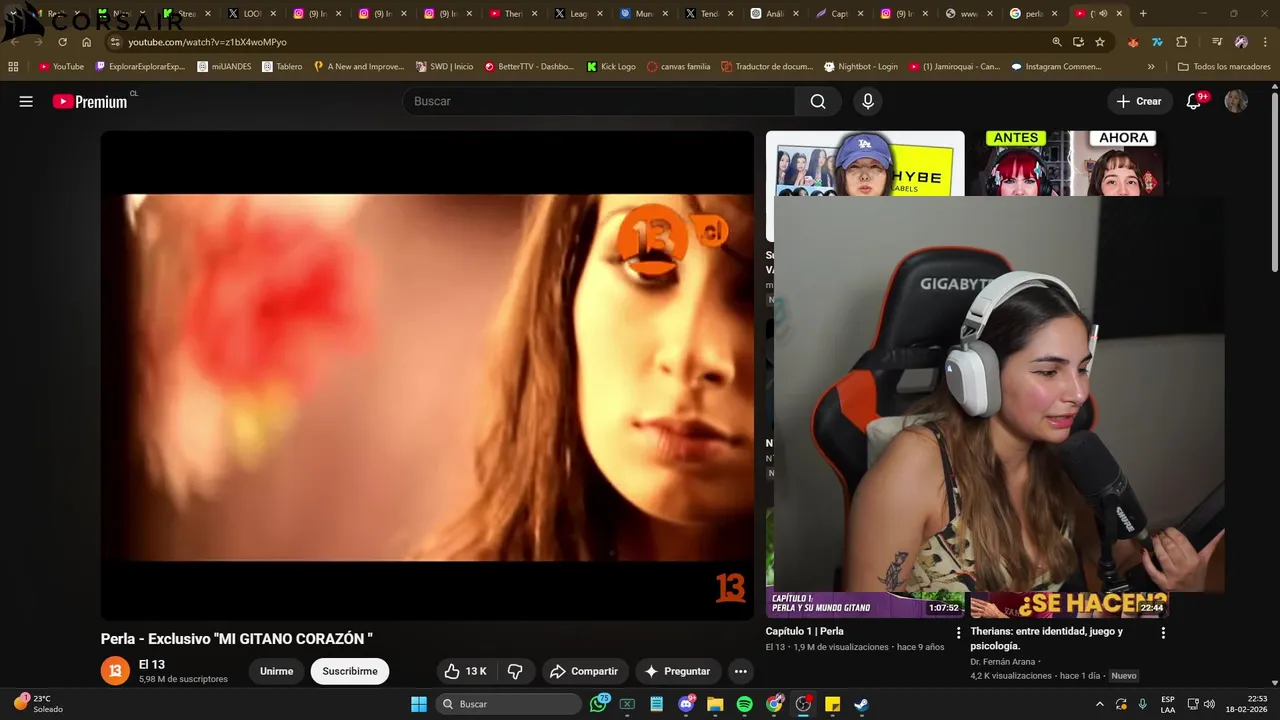Go to YouTube Premium home logo
Viewport: 1280px width, 720px height.
[90, 101]
